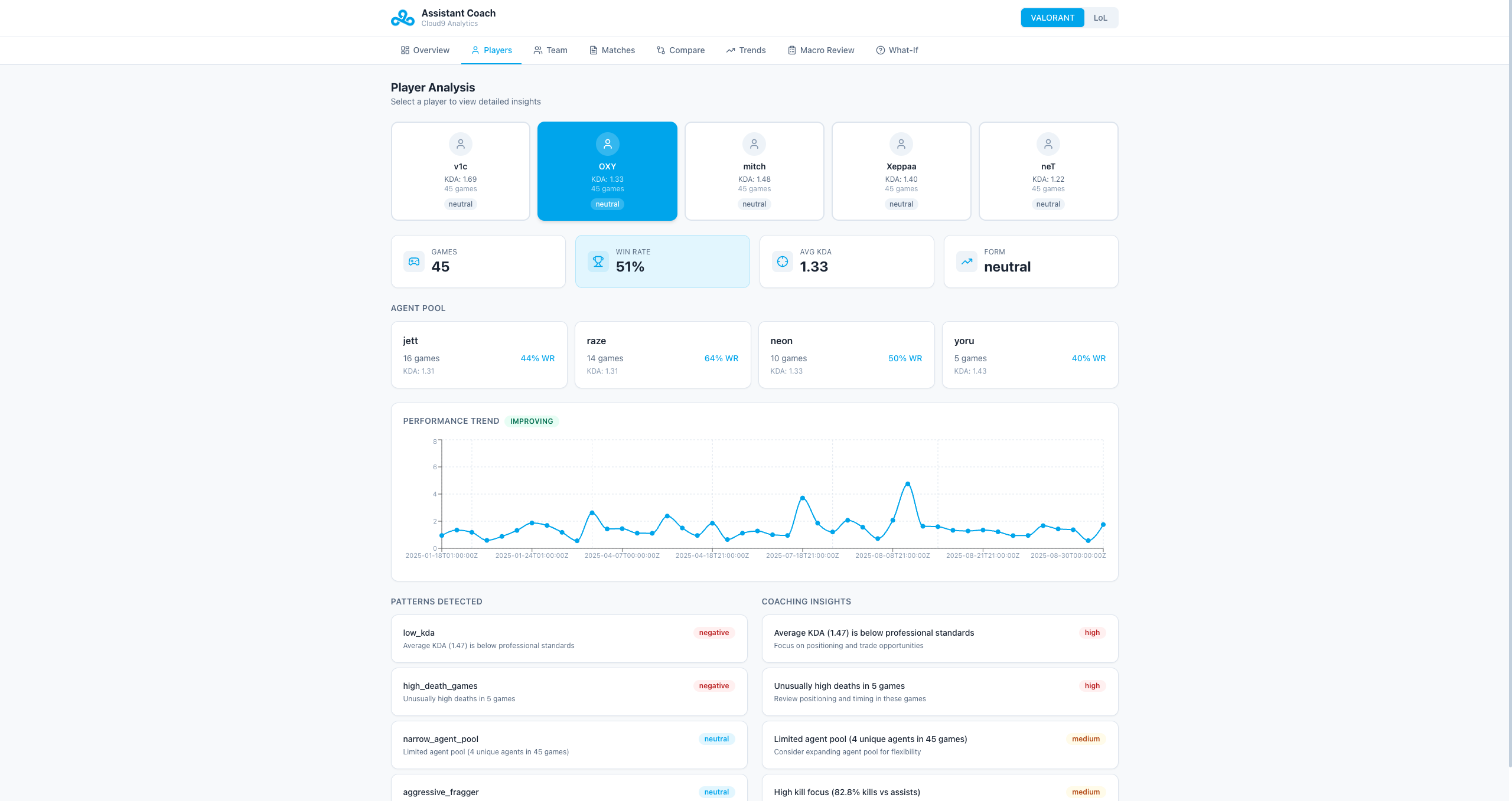Viewport: 1512px width, 801px height.
Task: Click Xeppaa's player avatar icon
Action: pos(901,144)
